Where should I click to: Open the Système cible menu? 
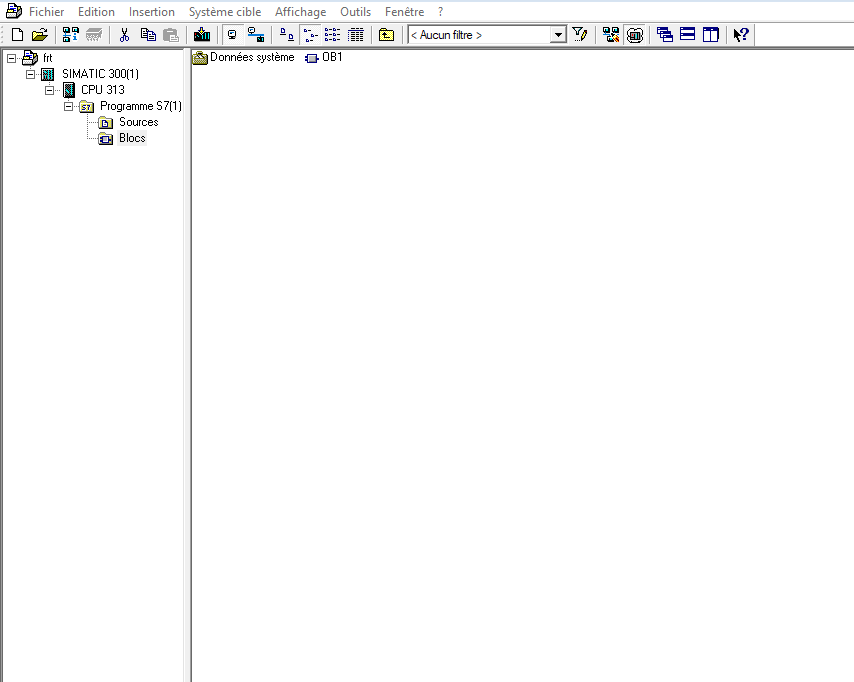[x=225, y=12]
